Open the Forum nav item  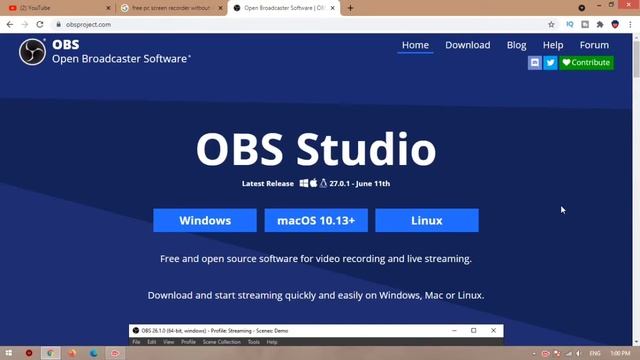click(x=594, y=45)
